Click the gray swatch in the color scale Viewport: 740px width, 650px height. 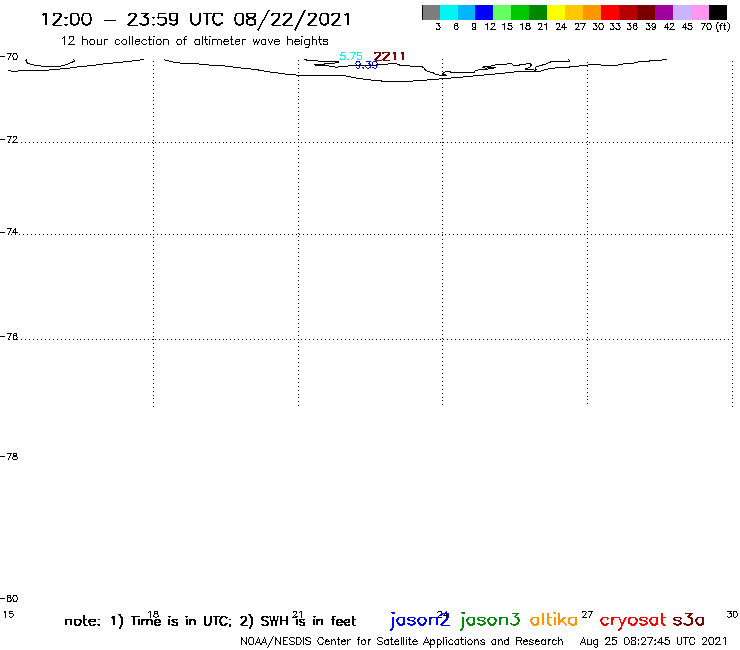tap(431, 12)
